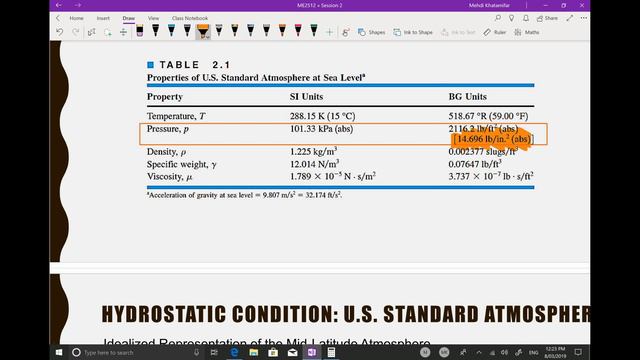Select the Eraser tool
640x360 pixels.
pos(140,31)
